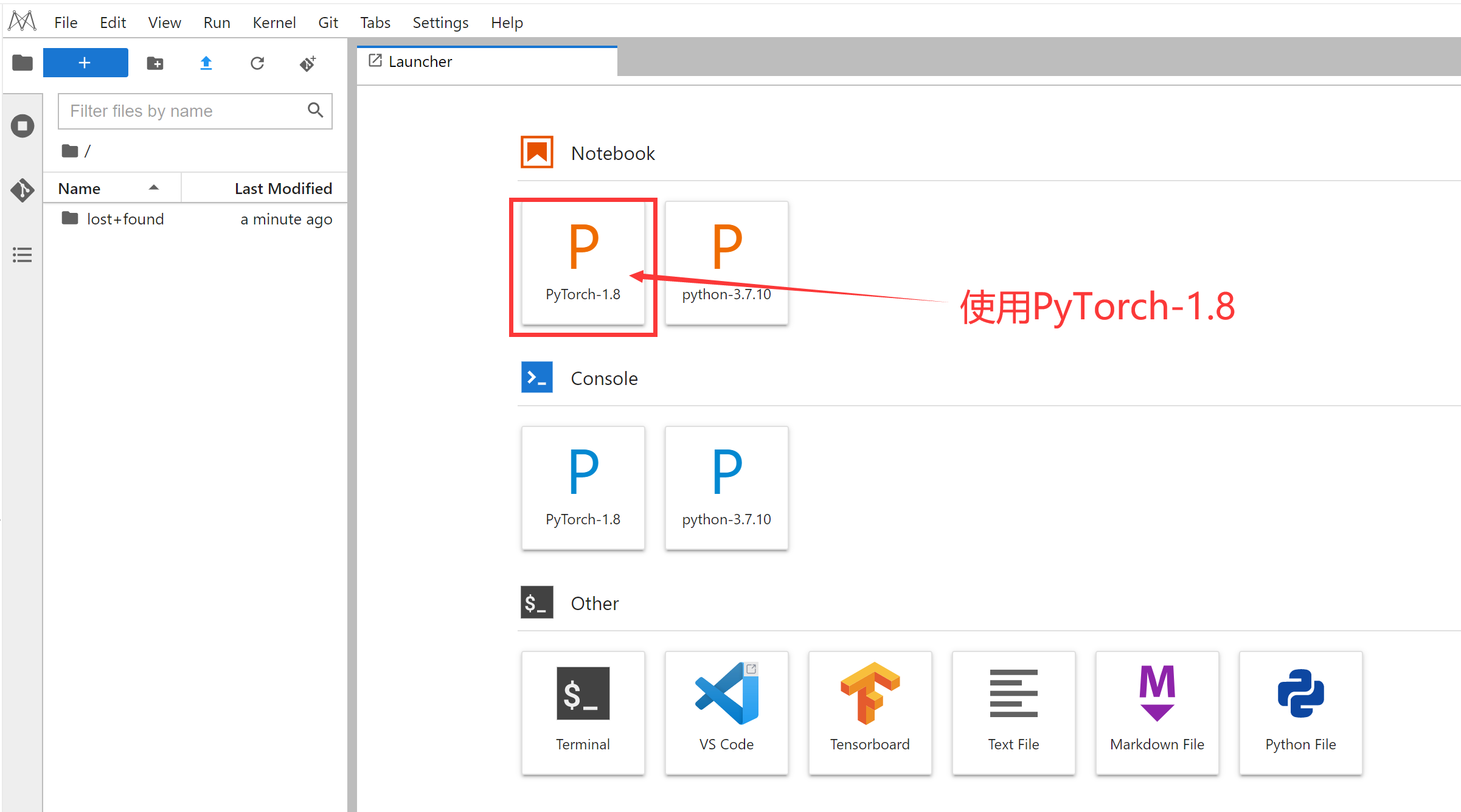Launch a python-3.7.10 notebook

[726, 263]
